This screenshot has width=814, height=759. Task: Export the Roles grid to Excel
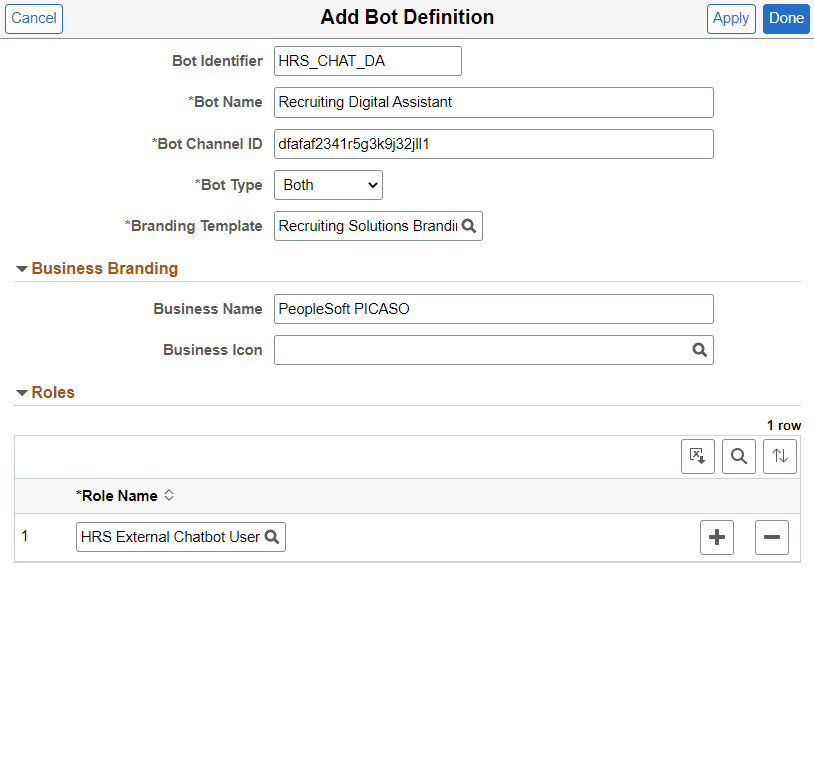click(x=698, y=456)
